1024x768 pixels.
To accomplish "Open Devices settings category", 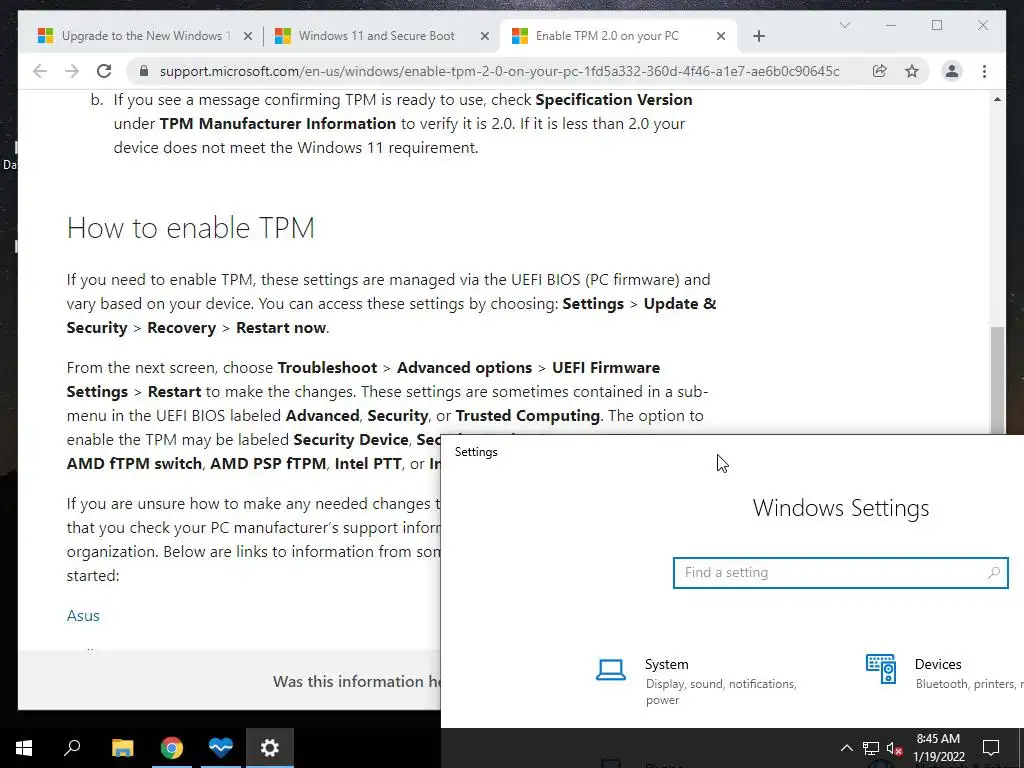I will tap(944, 673).
